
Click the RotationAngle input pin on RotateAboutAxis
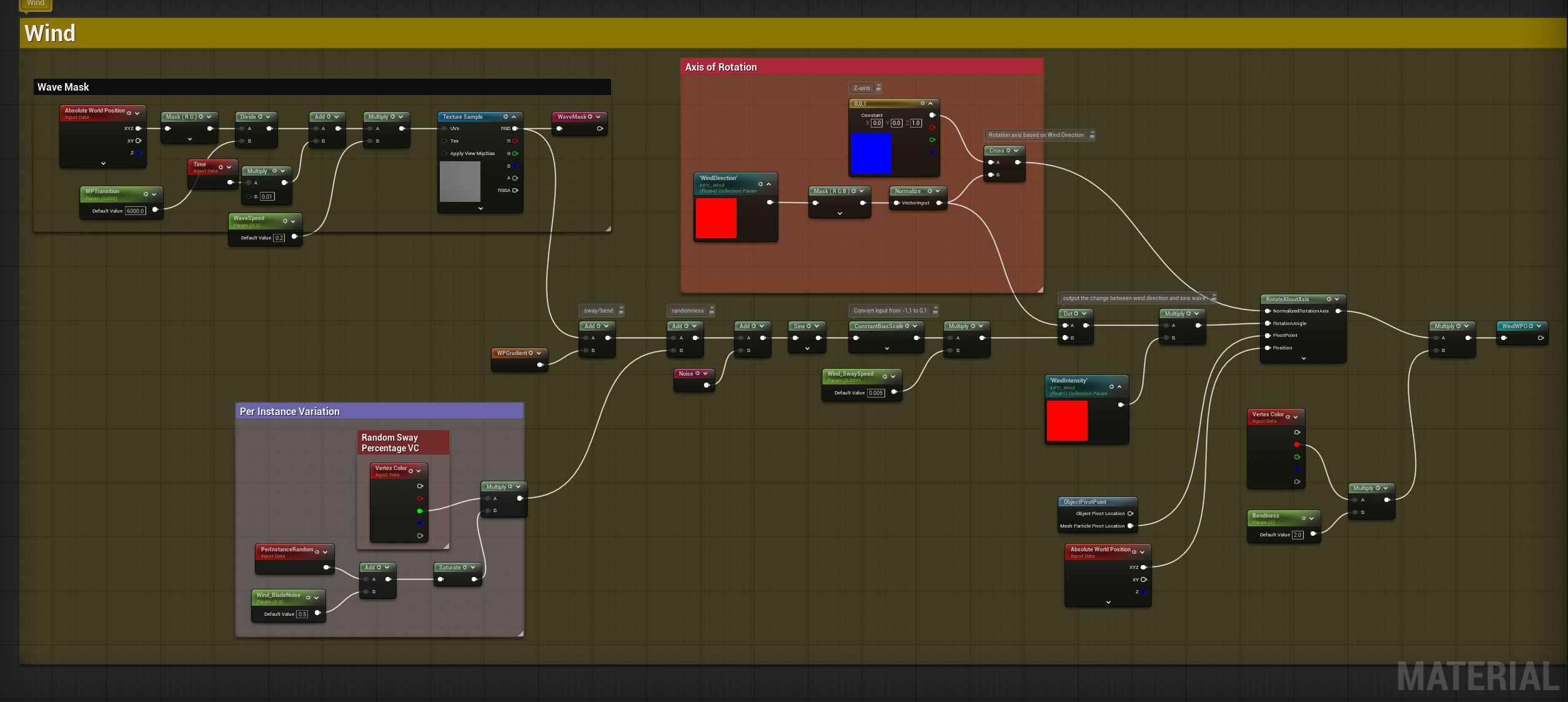[1268, 324]
